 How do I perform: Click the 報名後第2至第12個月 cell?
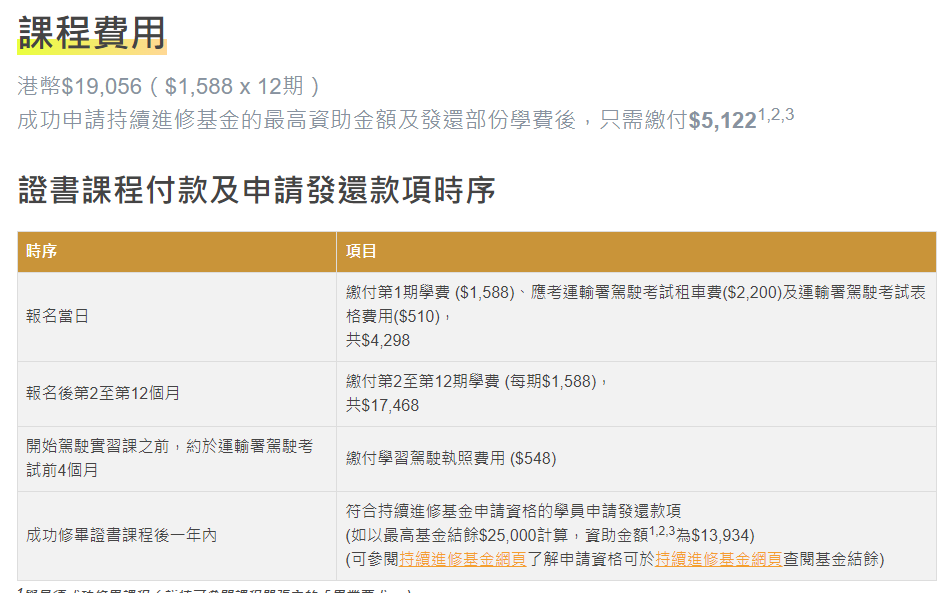click(x=105, y=388)
